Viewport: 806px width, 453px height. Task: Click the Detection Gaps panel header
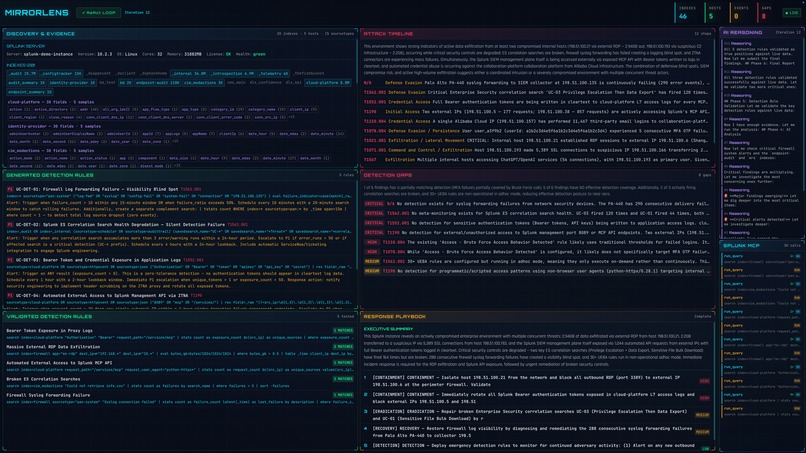[537, 175]
